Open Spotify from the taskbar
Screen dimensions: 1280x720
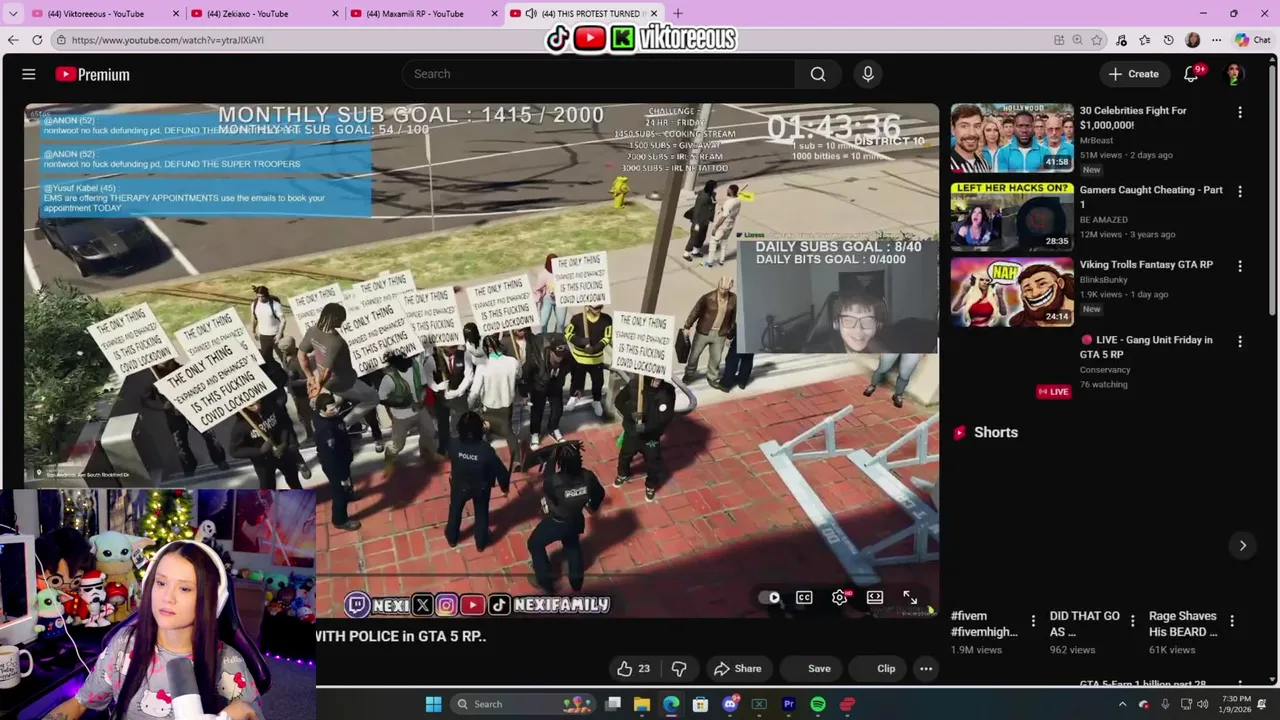(817, 704)
